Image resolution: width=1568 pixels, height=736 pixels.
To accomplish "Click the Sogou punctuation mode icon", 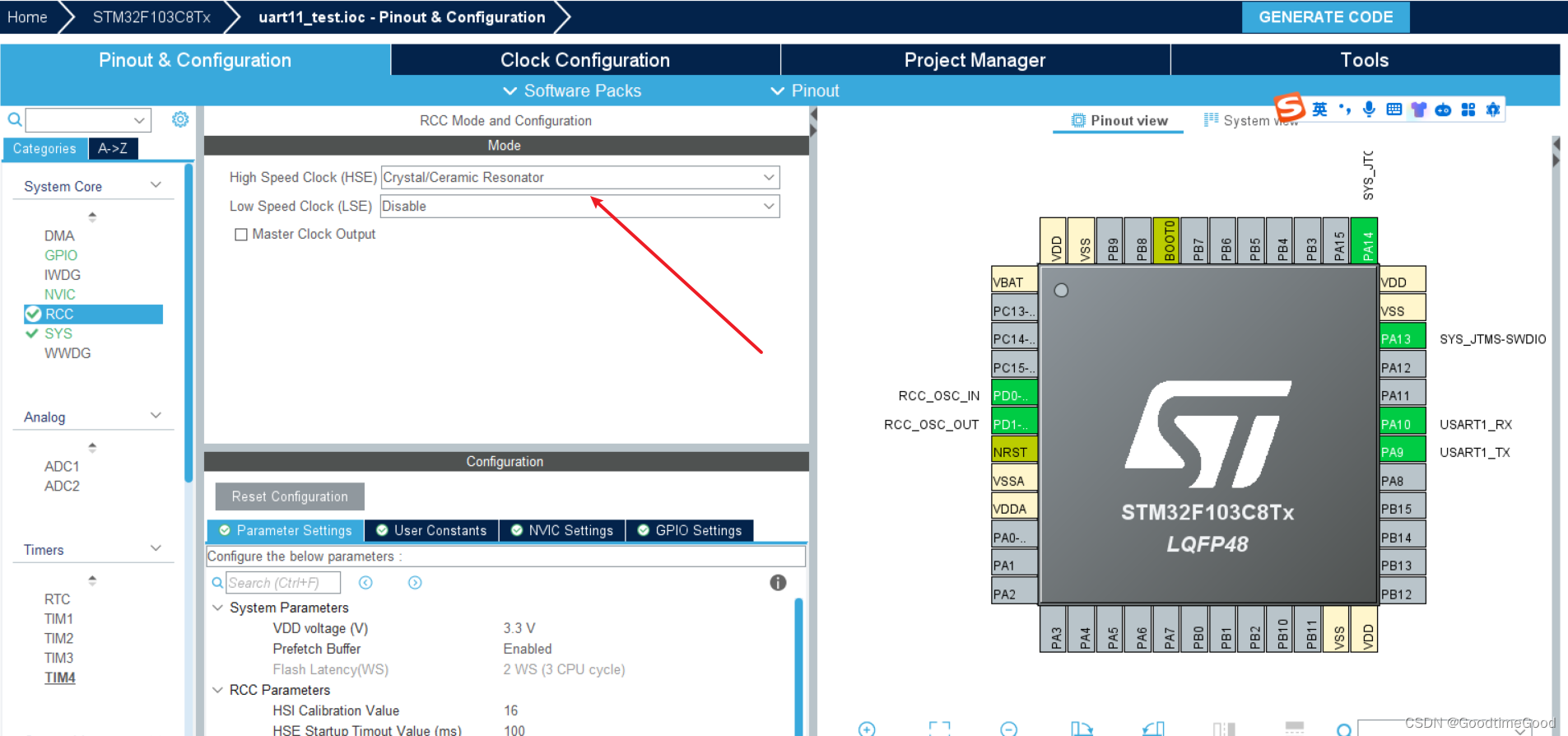I will (1345, 109).
